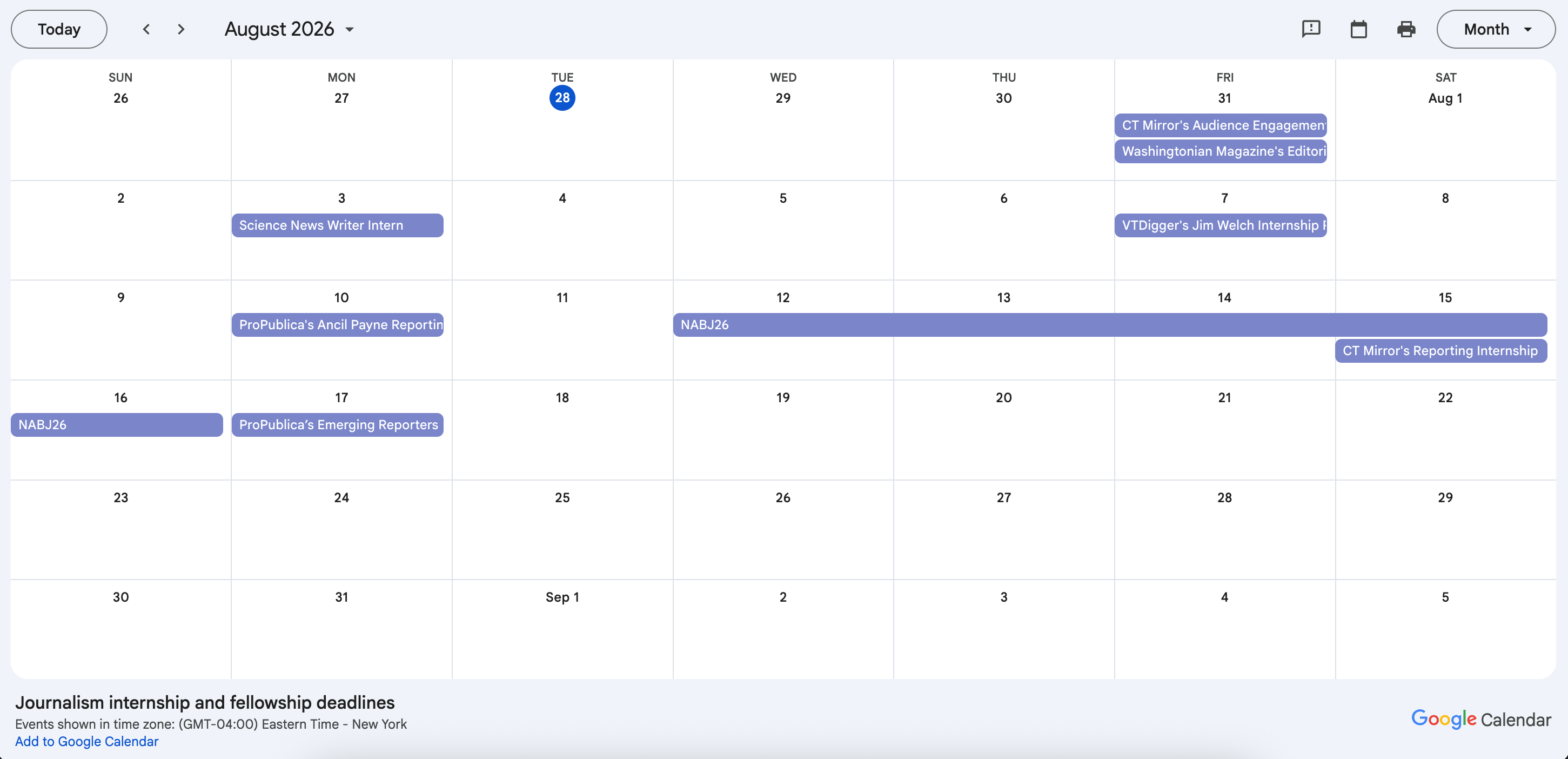Open the events feedback icon
Screen dimensions: 1568x759
click(1310, 29)
